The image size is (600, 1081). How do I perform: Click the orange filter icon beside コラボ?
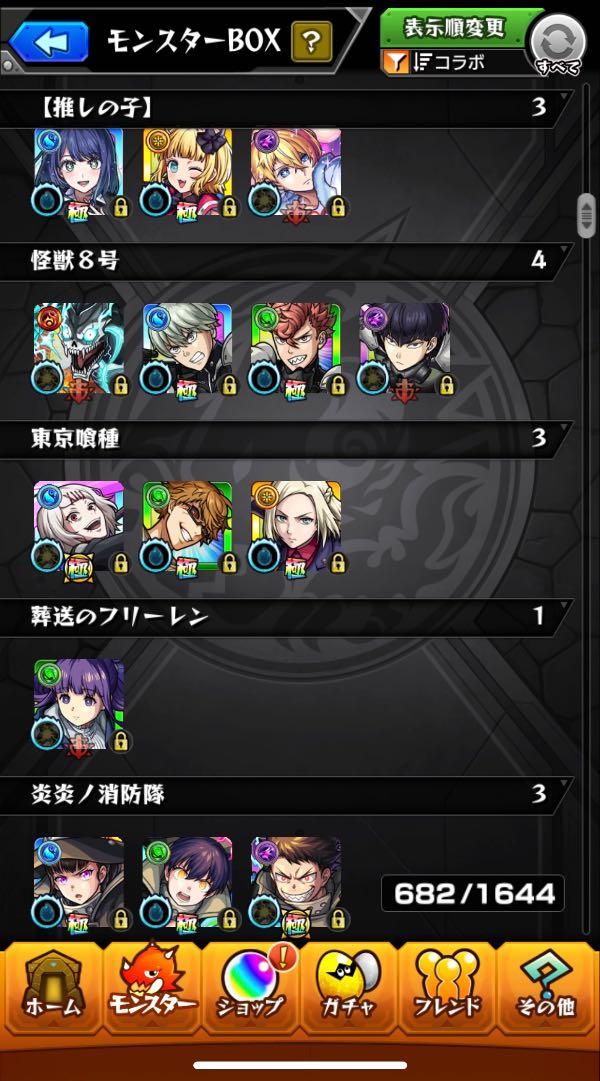coord(396,63)
